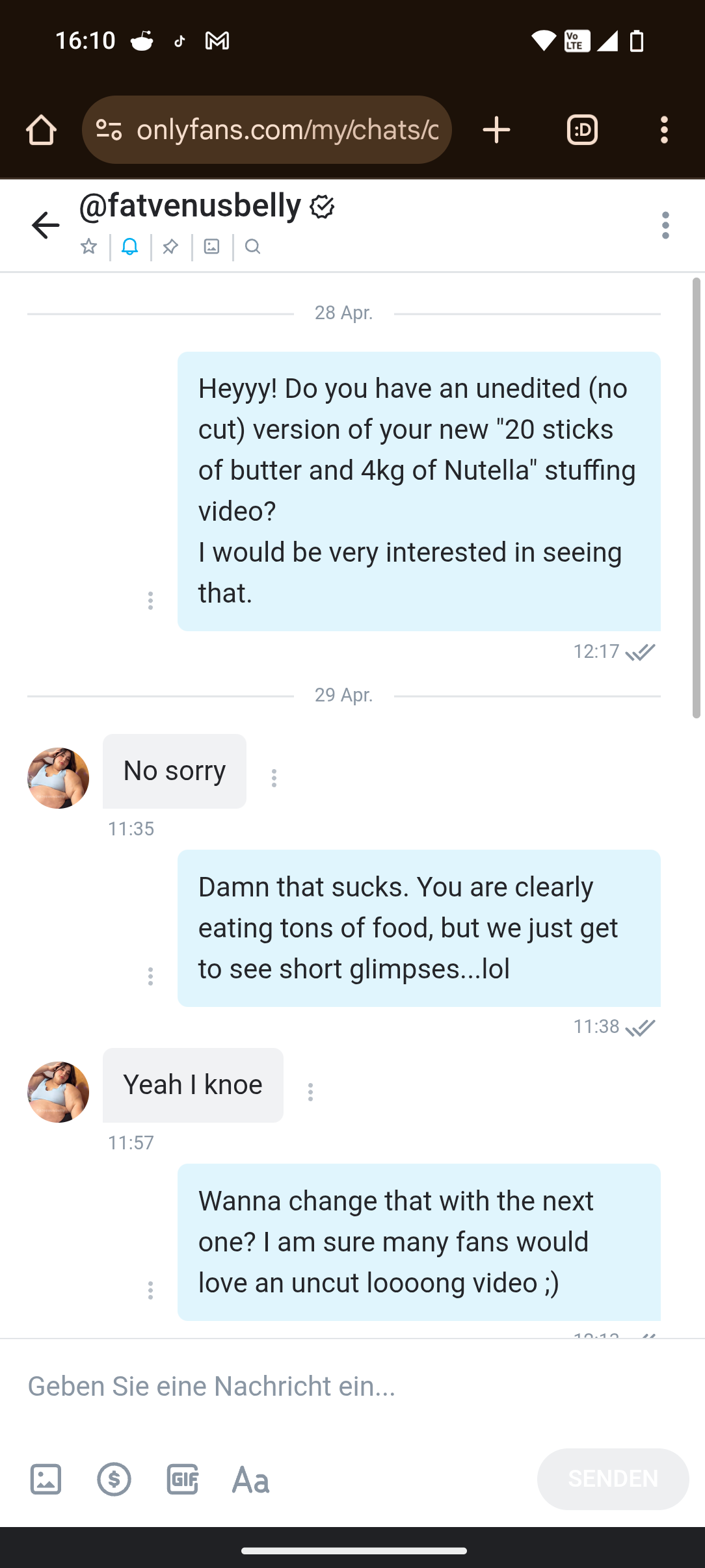Open options for the "Damn that sucks" message
Image resolution: width=705 pixels, height=1568 pixels.
150,976
